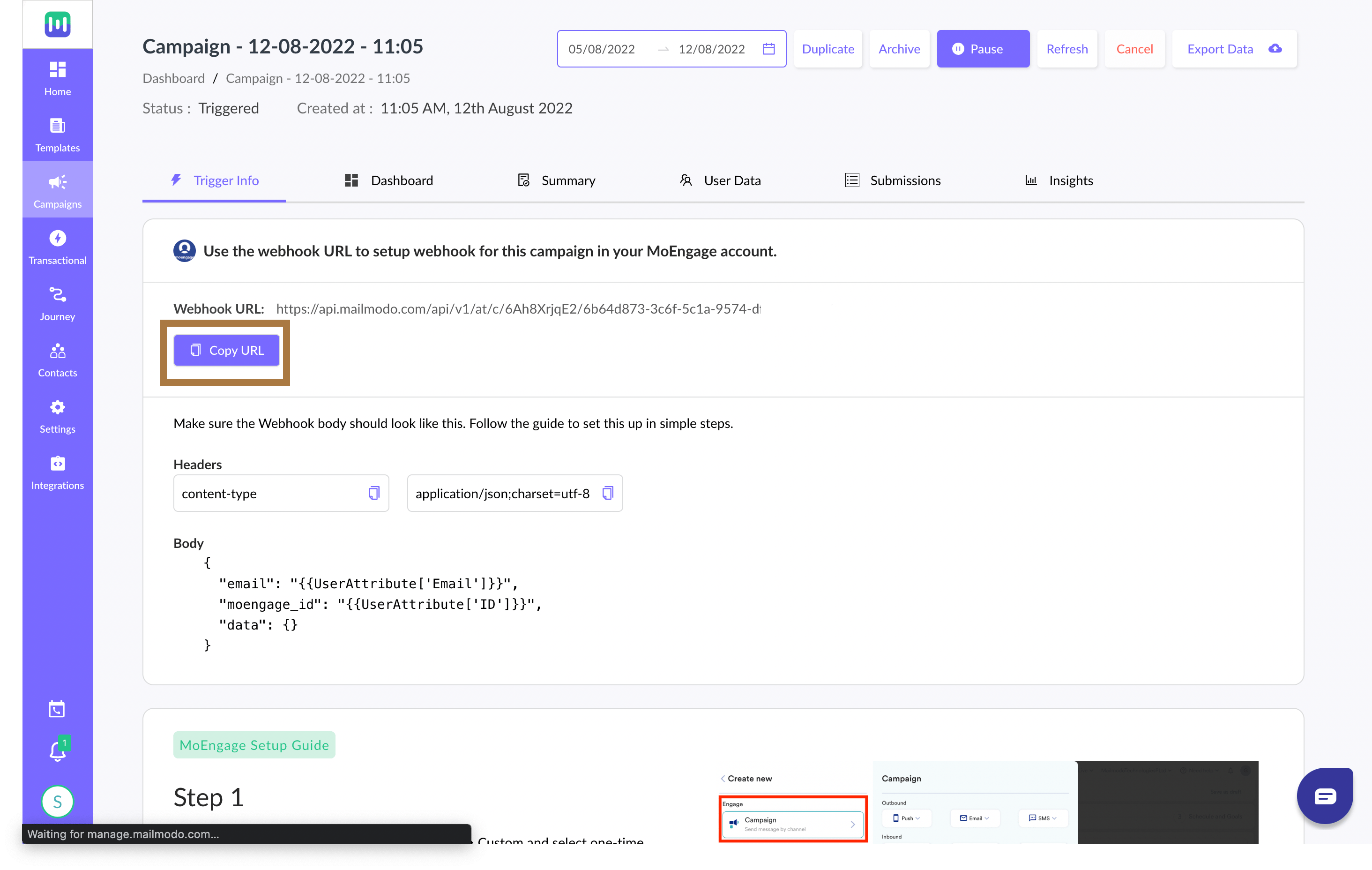Image resolution: width=1372 pixels, height=870 pixels.
Task: Open Journey section in sidebar
Action: tap(58, 303)
